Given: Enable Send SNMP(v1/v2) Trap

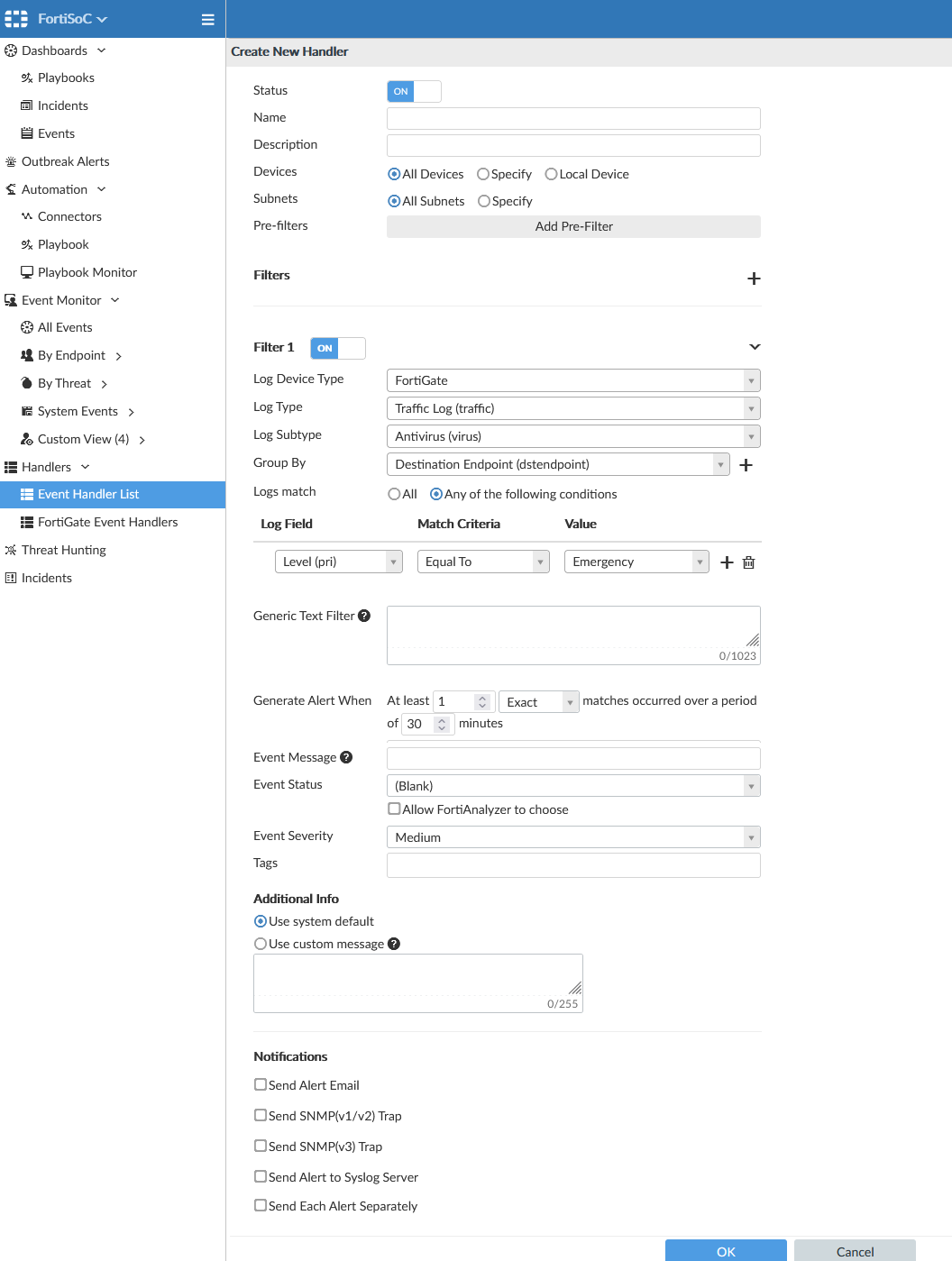Looking at the screenshot, I should (261, 1115).
